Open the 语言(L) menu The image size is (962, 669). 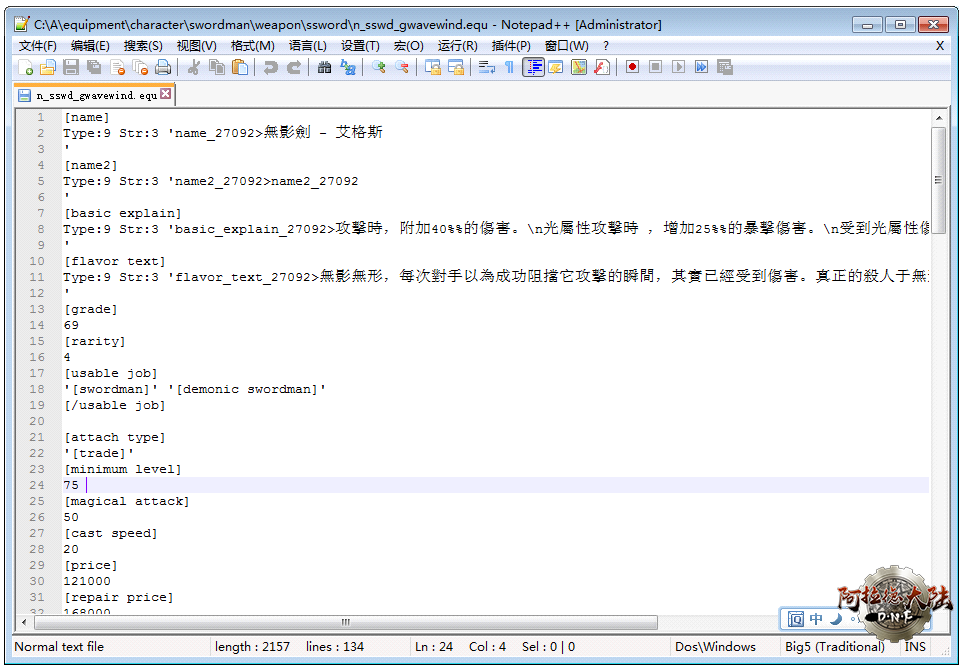[x=307, y=46]
